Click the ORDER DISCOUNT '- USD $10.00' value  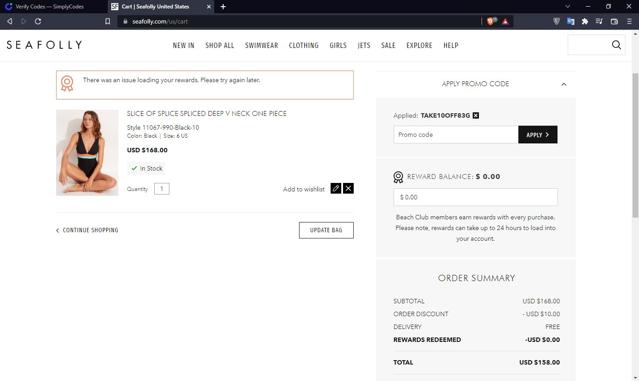point(541,314)
